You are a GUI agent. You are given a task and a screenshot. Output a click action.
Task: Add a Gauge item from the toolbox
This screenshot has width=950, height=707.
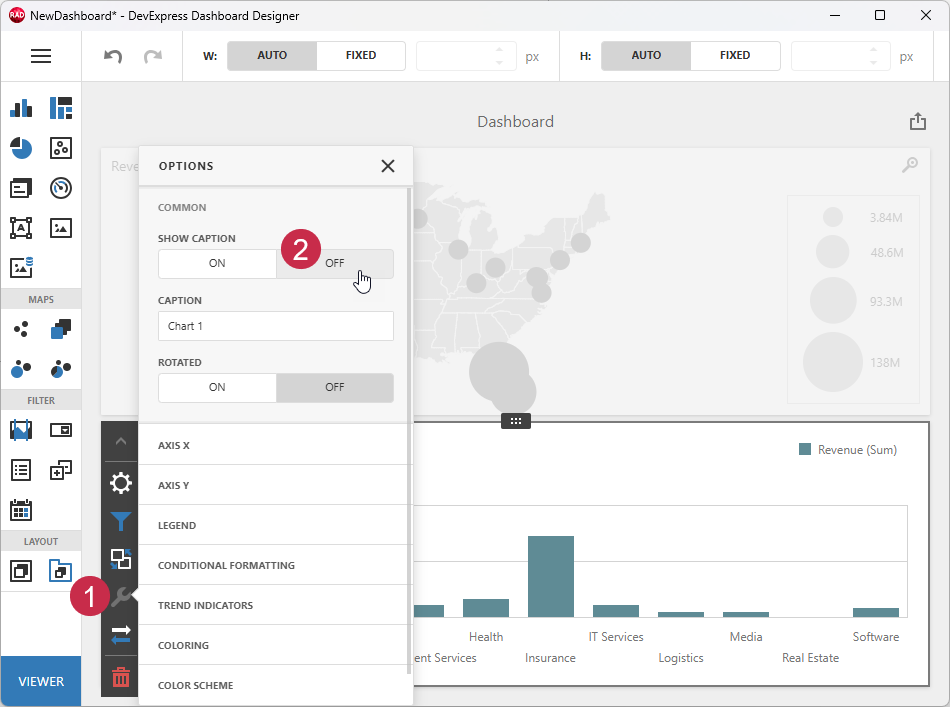pos(60,188)
